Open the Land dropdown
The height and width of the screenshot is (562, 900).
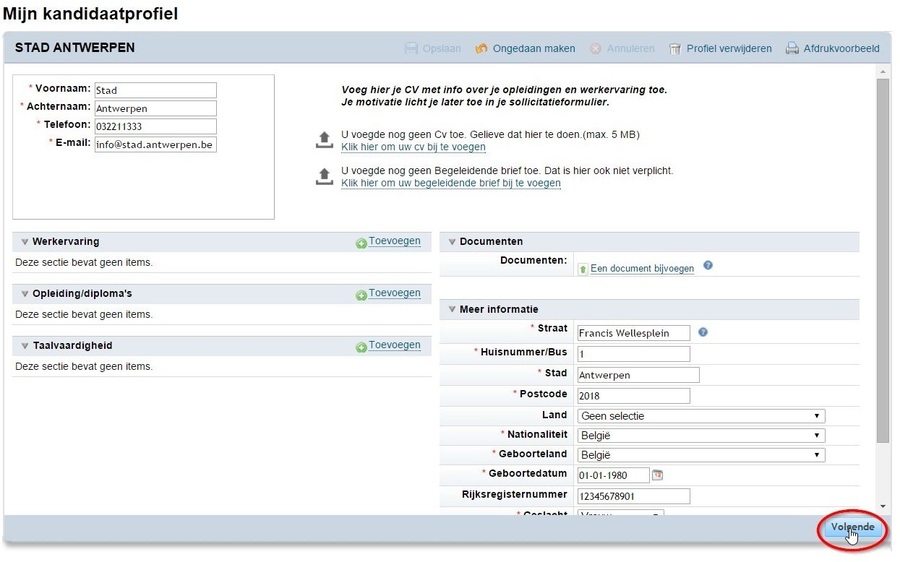coord(700,416)
